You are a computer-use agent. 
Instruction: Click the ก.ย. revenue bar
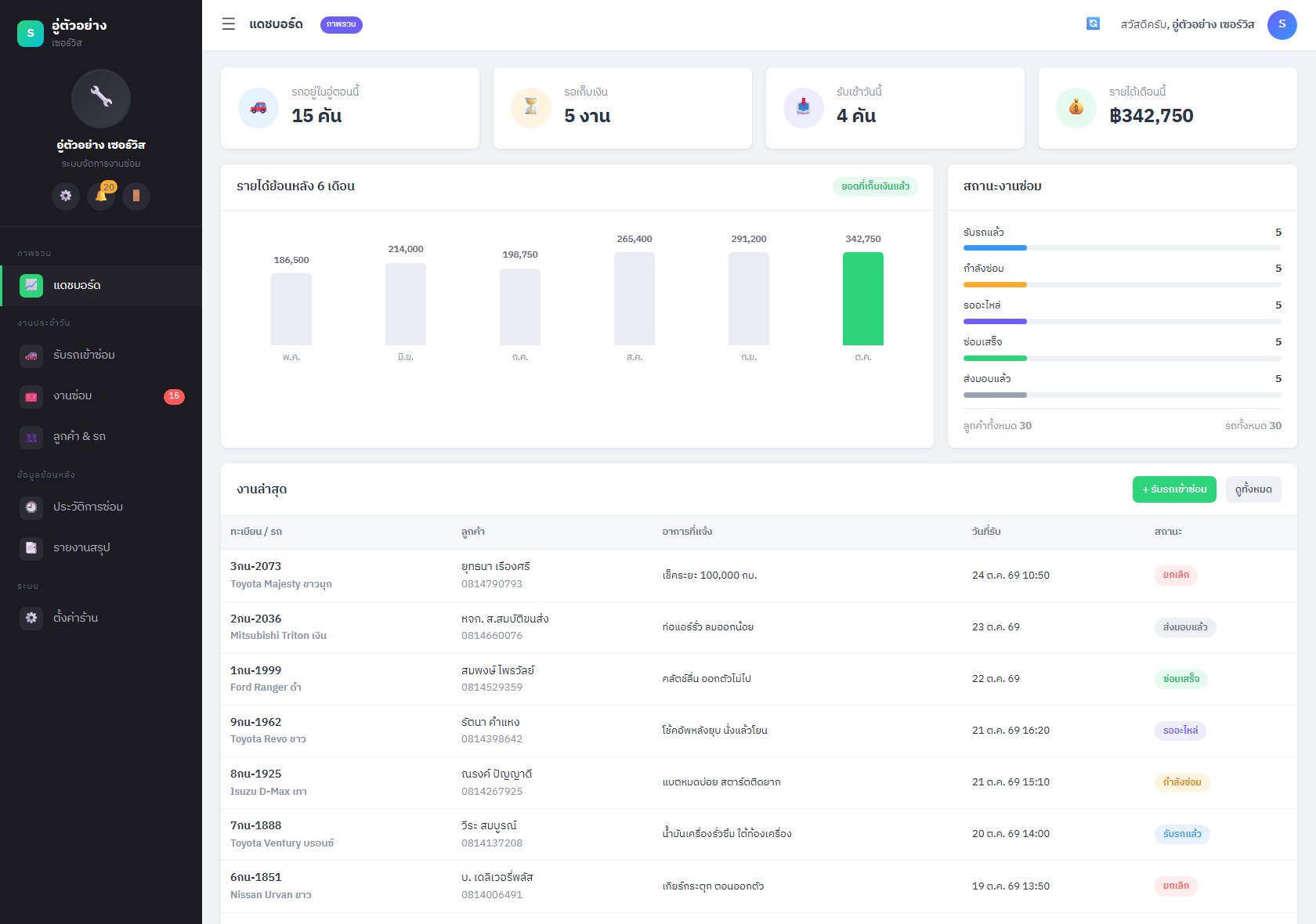[x=749, y=298]
